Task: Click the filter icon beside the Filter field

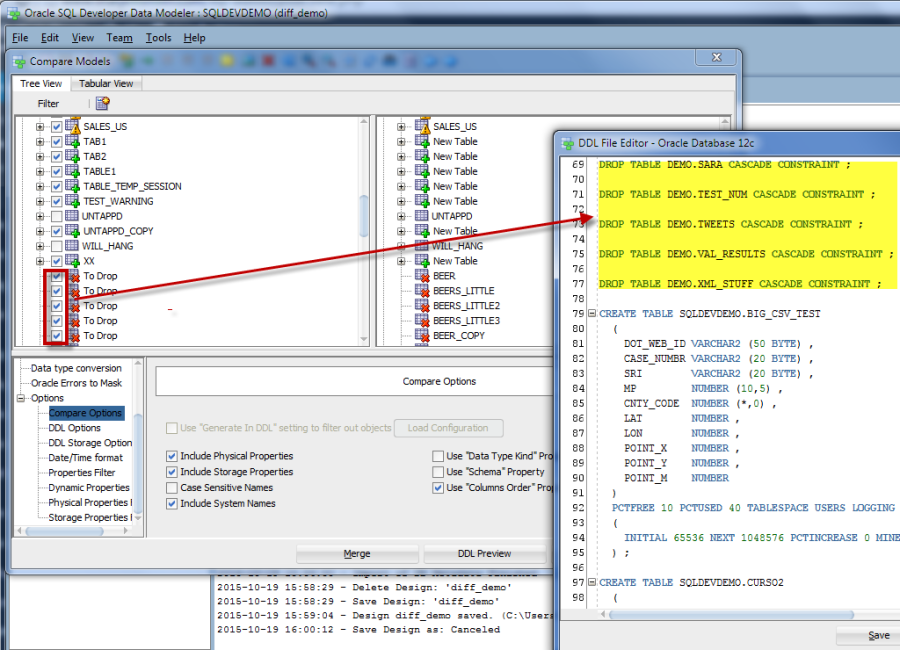Action: pyautogui.click(x=101, y=104)
